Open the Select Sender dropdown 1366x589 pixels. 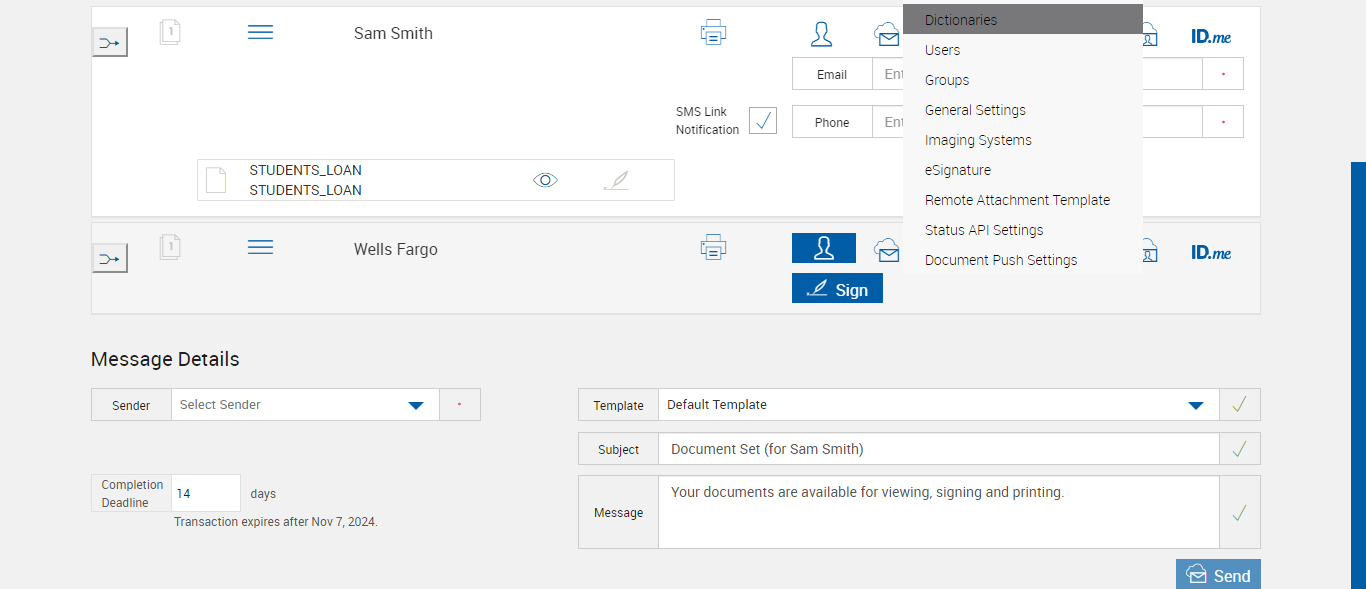(416, 405)
